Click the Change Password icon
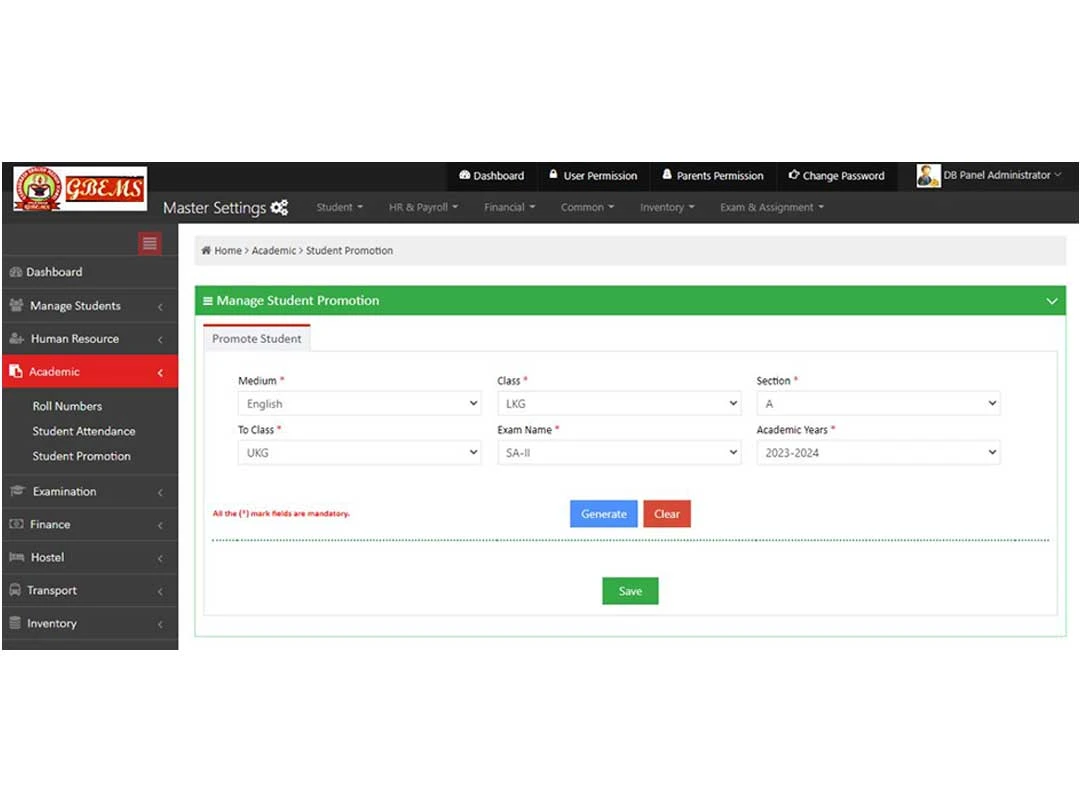 (x=793, y=176)
